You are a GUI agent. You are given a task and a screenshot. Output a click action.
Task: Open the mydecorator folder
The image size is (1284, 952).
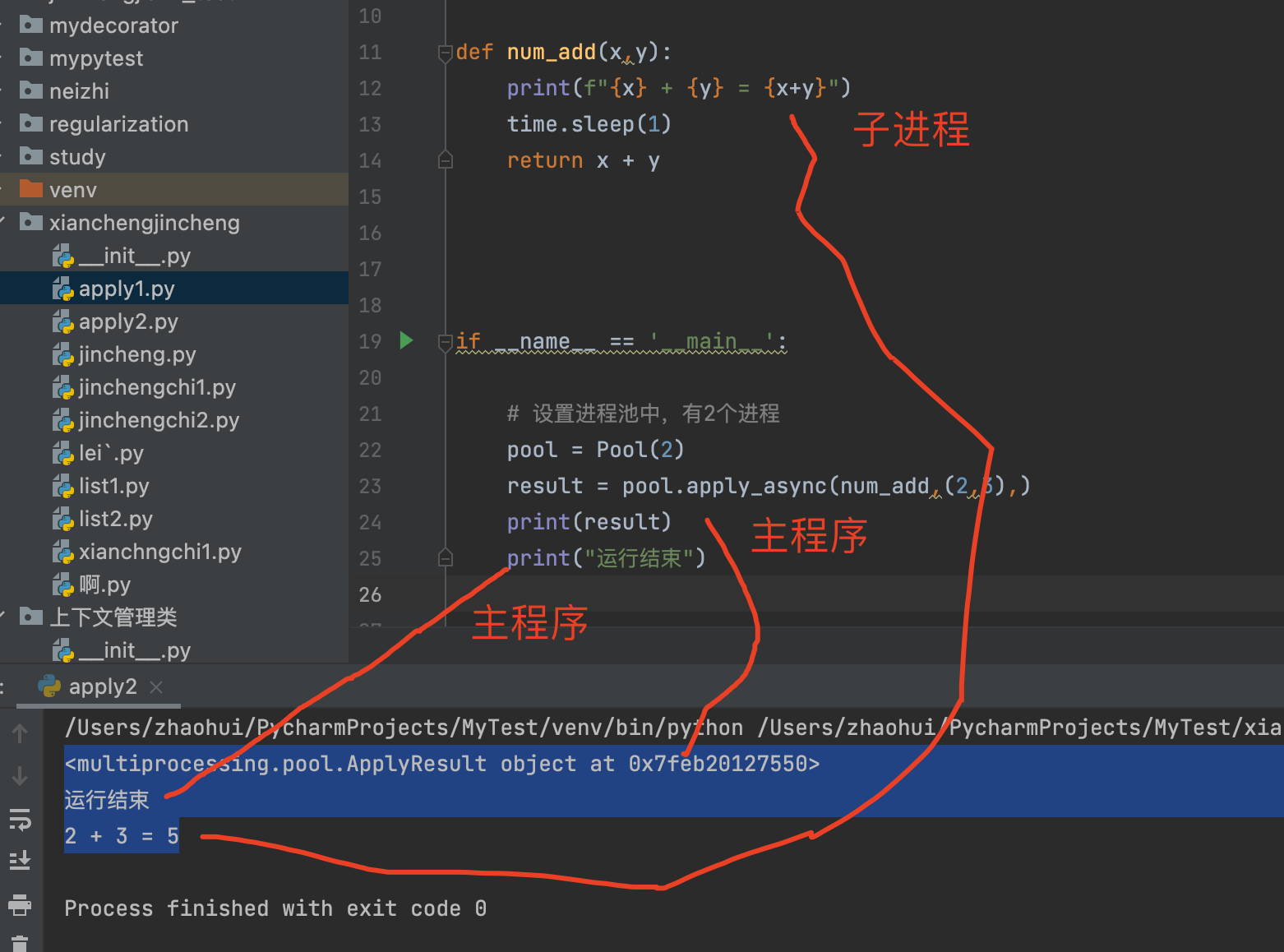click(113, 25)
